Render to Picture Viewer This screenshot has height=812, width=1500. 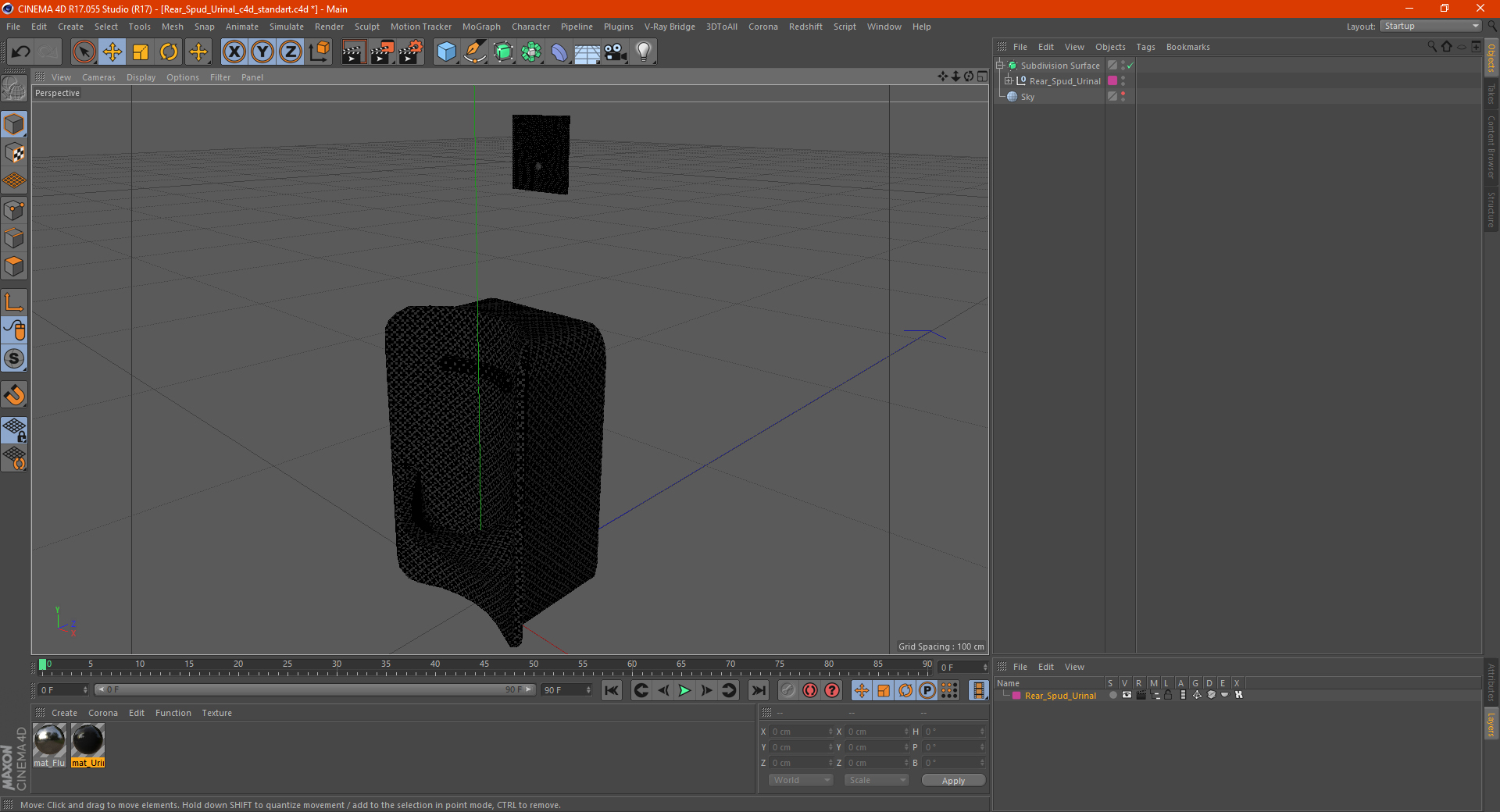click(x=382, y=52)
